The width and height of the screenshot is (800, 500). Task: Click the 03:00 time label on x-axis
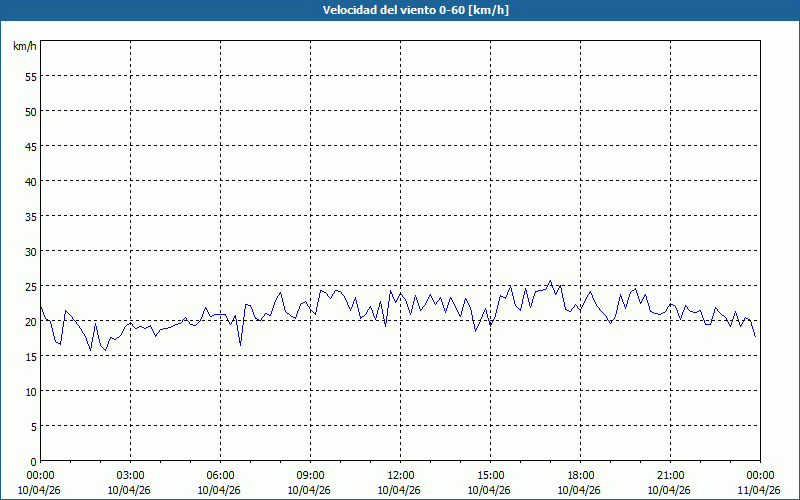coord(130,475)
